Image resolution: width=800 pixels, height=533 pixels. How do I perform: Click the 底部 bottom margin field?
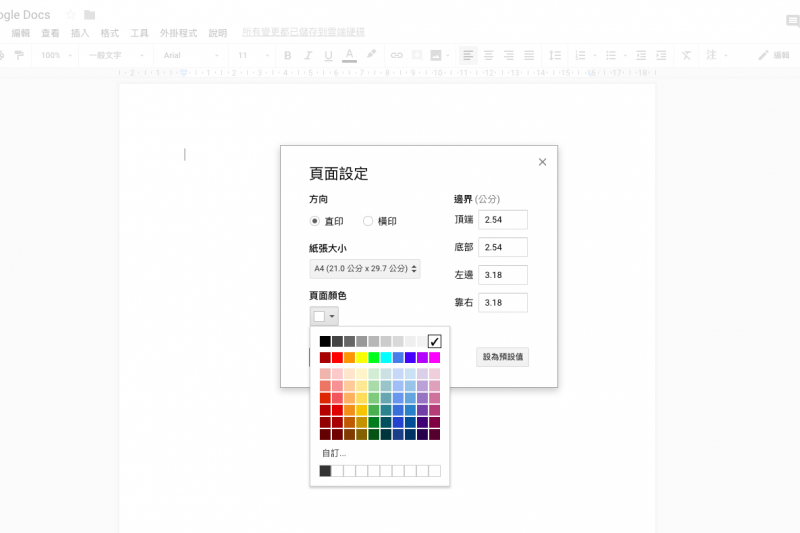503,247
